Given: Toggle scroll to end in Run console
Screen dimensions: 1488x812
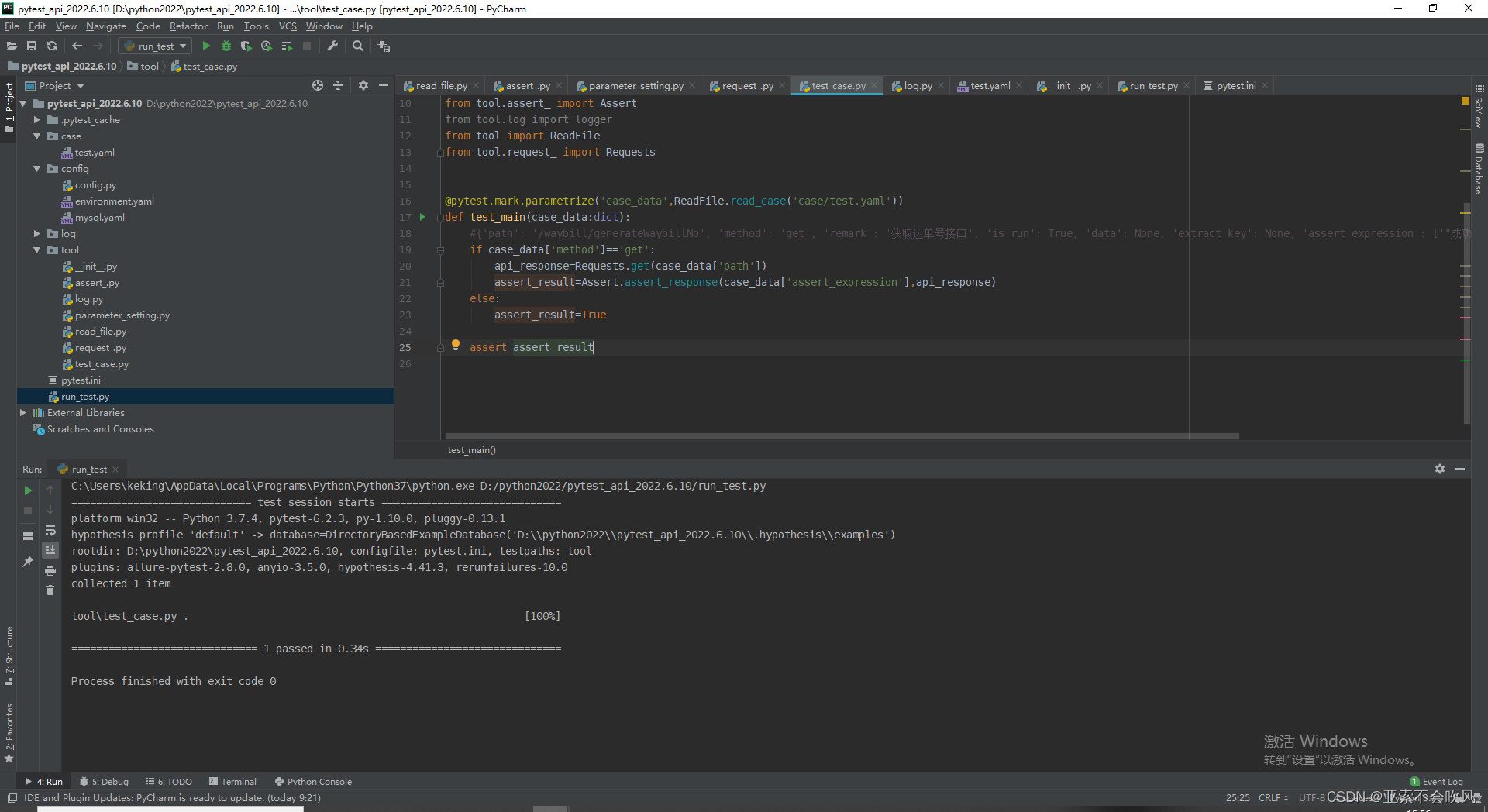Looking at the screenshot, I should (50, 550).
